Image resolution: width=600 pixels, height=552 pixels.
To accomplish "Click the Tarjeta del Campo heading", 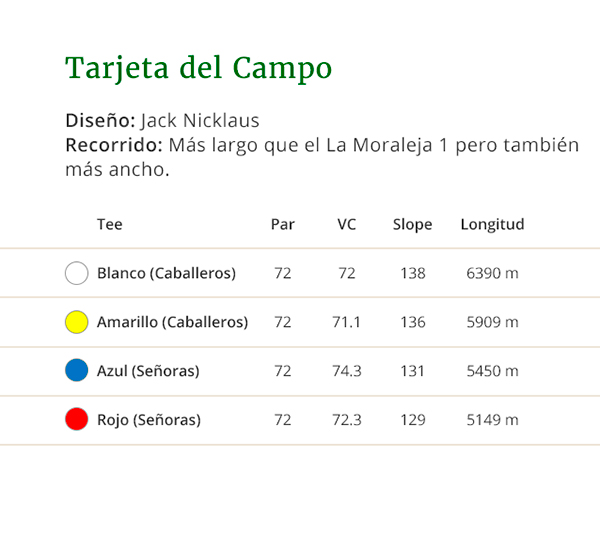I will pyautogui.click(x=199, y=68).
